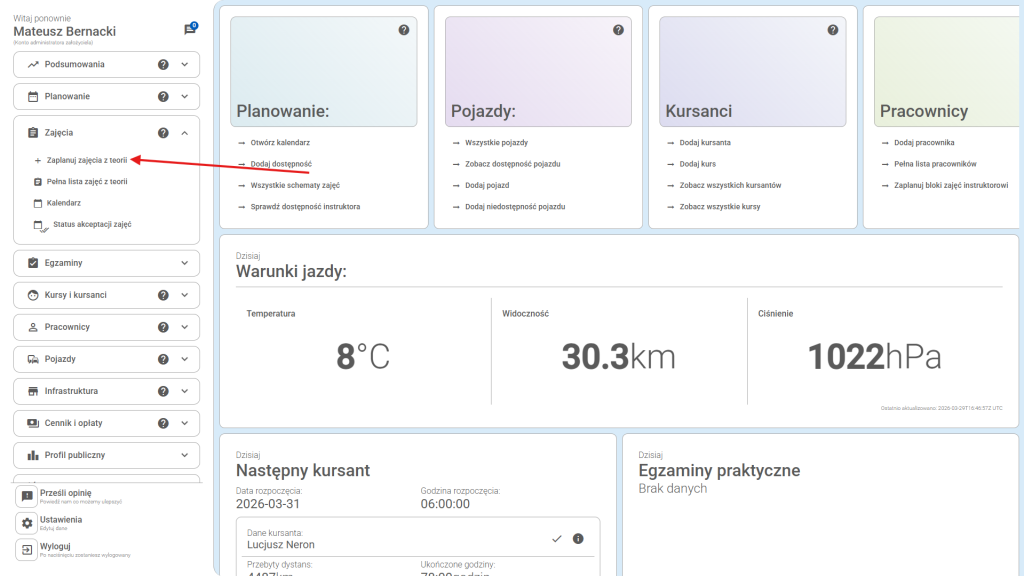Select Zaplanuj zajęcia z teorii
The width and height of the screenshot is (1024, 576).
[86, 160]
